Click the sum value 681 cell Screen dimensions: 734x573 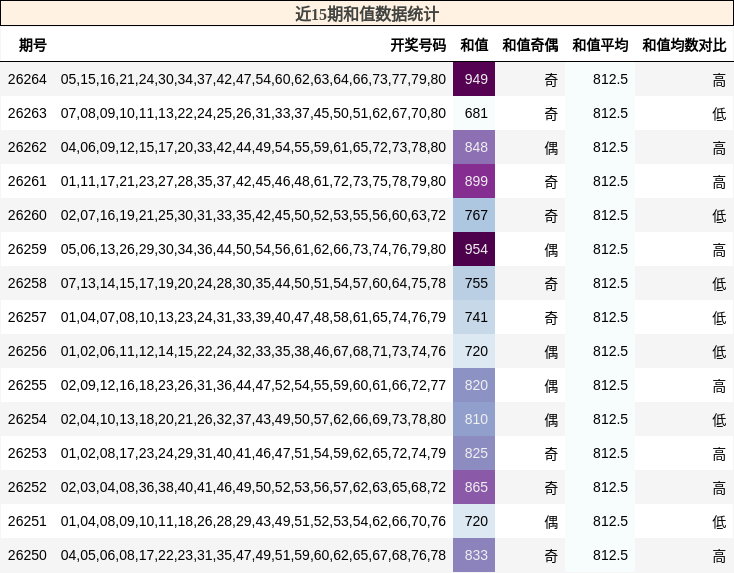(x=474, y=113)
